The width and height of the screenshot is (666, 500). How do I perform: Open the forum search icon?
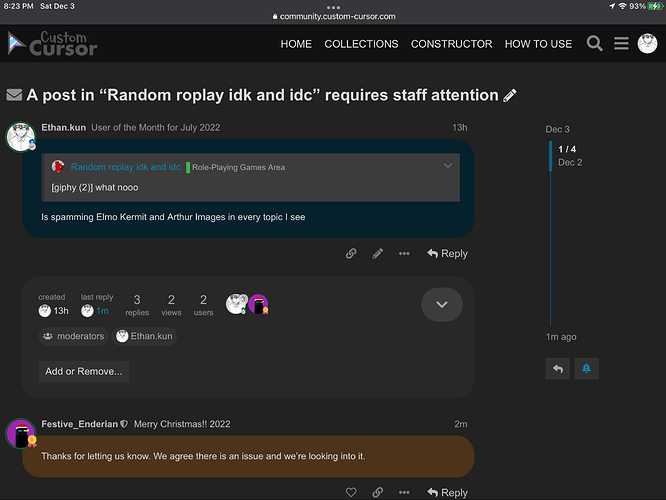(594, 44)
